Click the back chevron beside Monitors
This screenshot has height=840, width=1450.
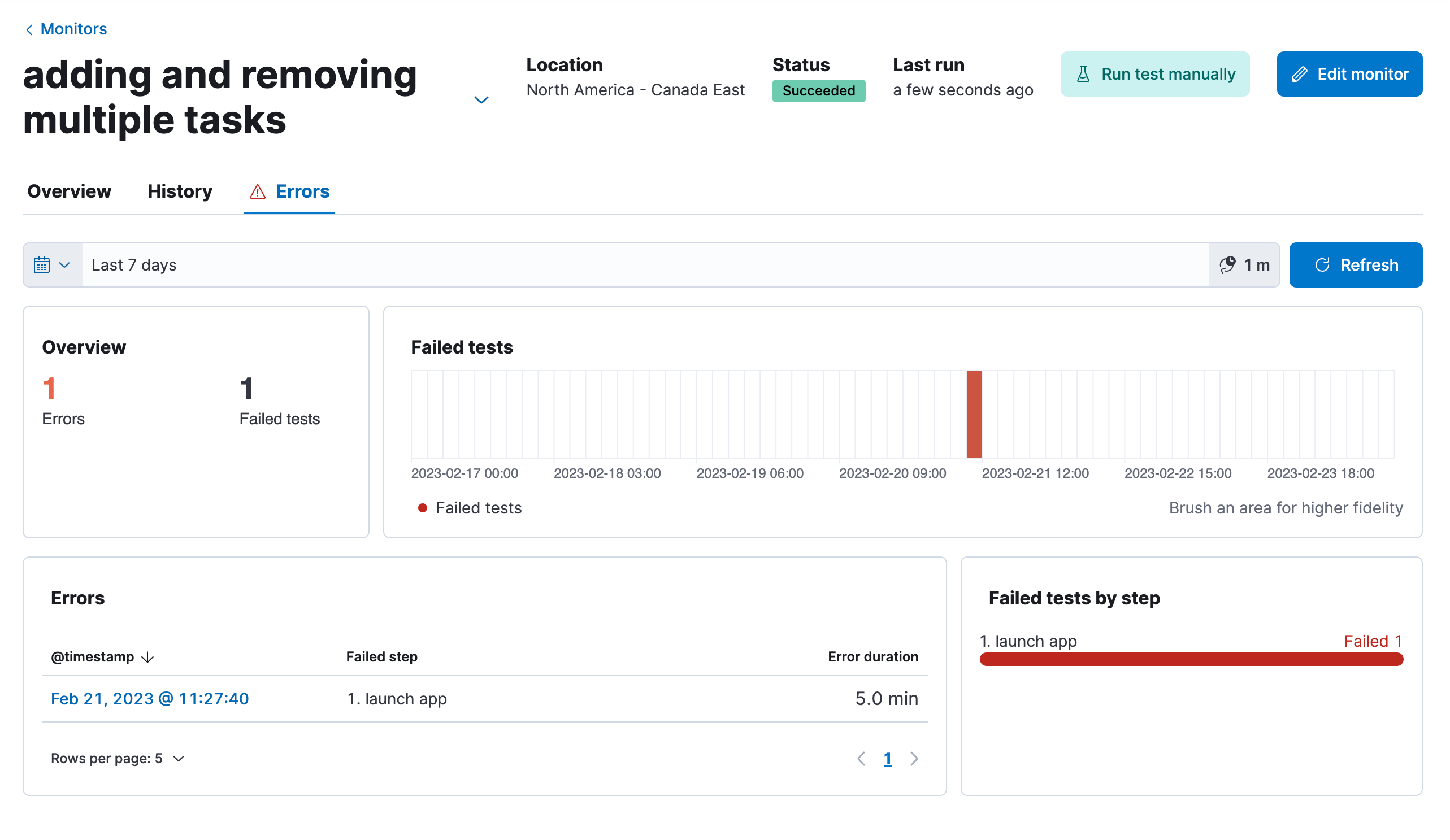pyautogui.click(x=29, y=29)
